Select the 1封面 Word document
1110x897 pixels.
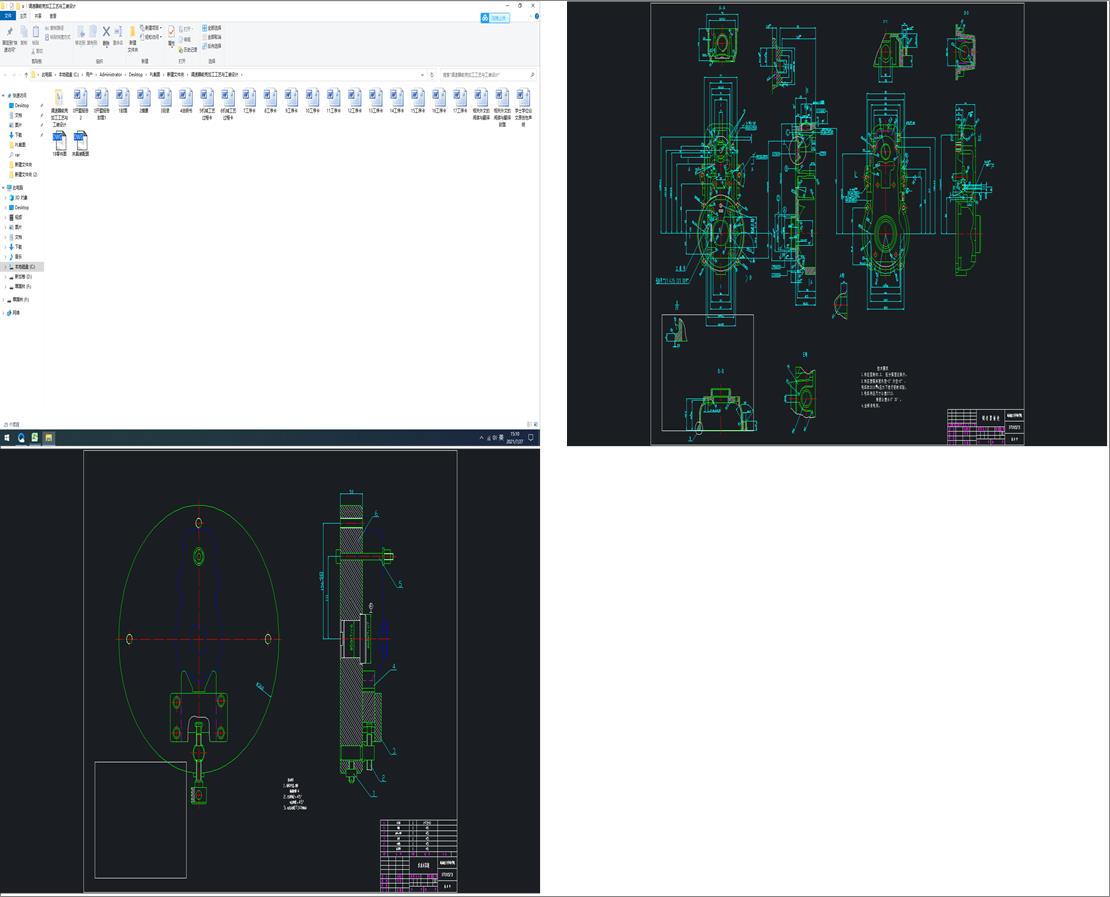coord(122,101)
